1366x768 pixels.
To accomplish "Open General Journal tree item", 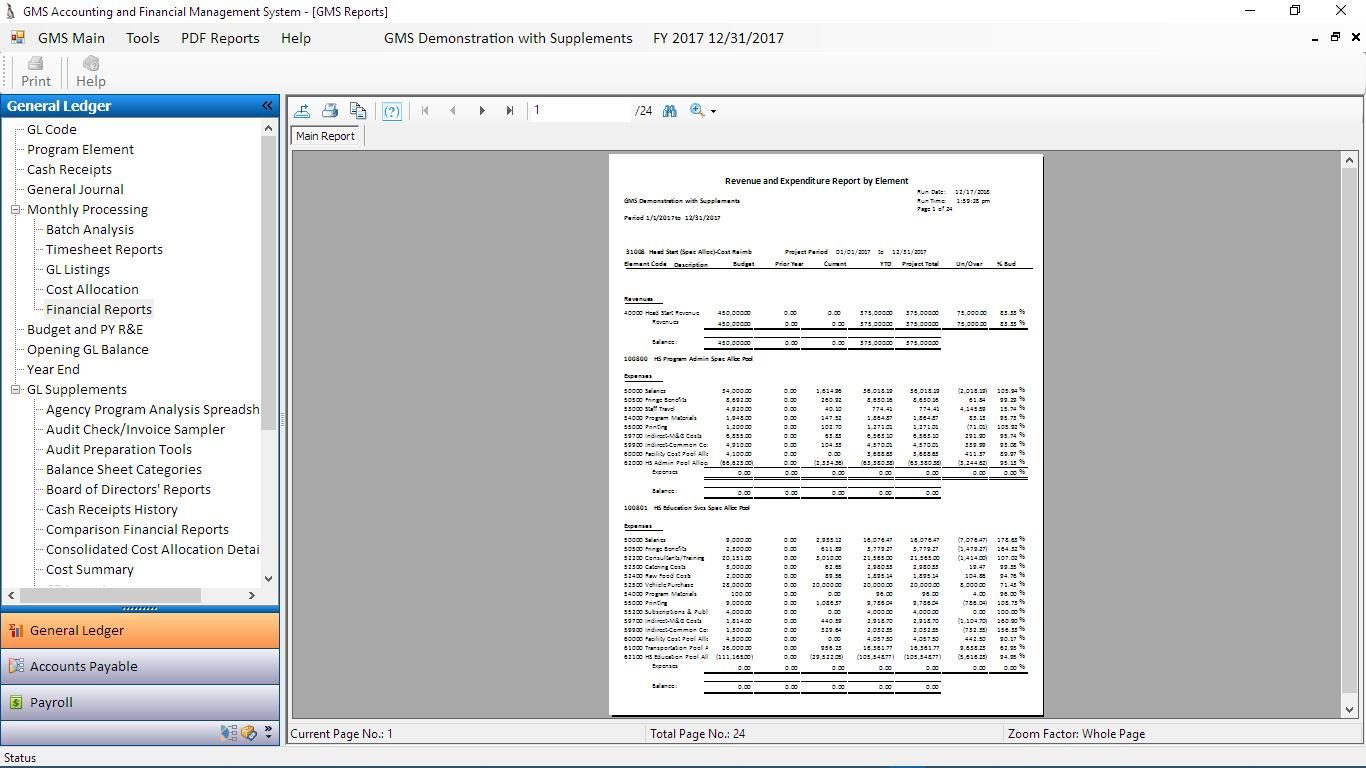I will pyautogui.click(x=75, y=189).
